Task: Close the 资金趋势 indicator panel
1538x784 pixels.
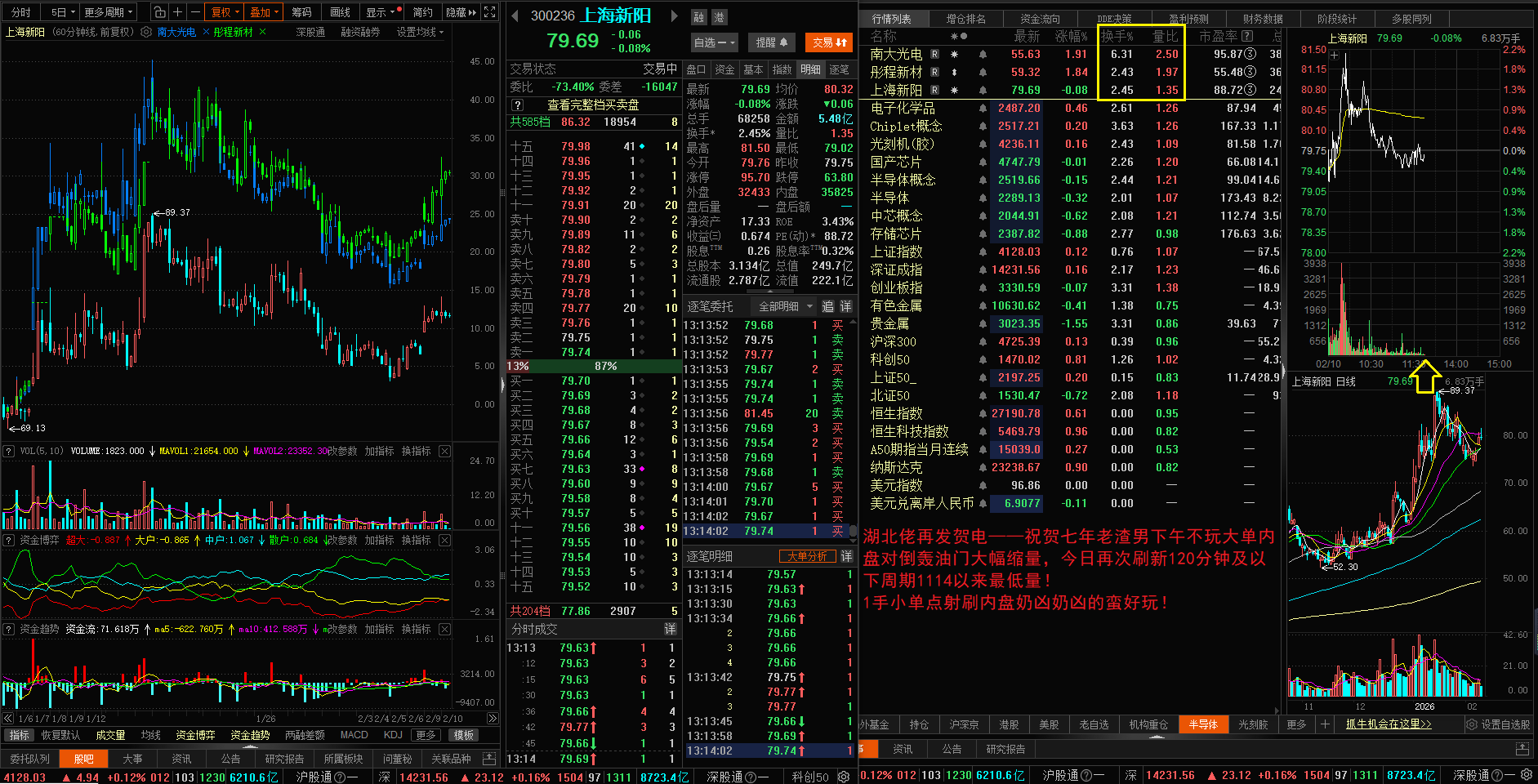Action: click(444, 629)
